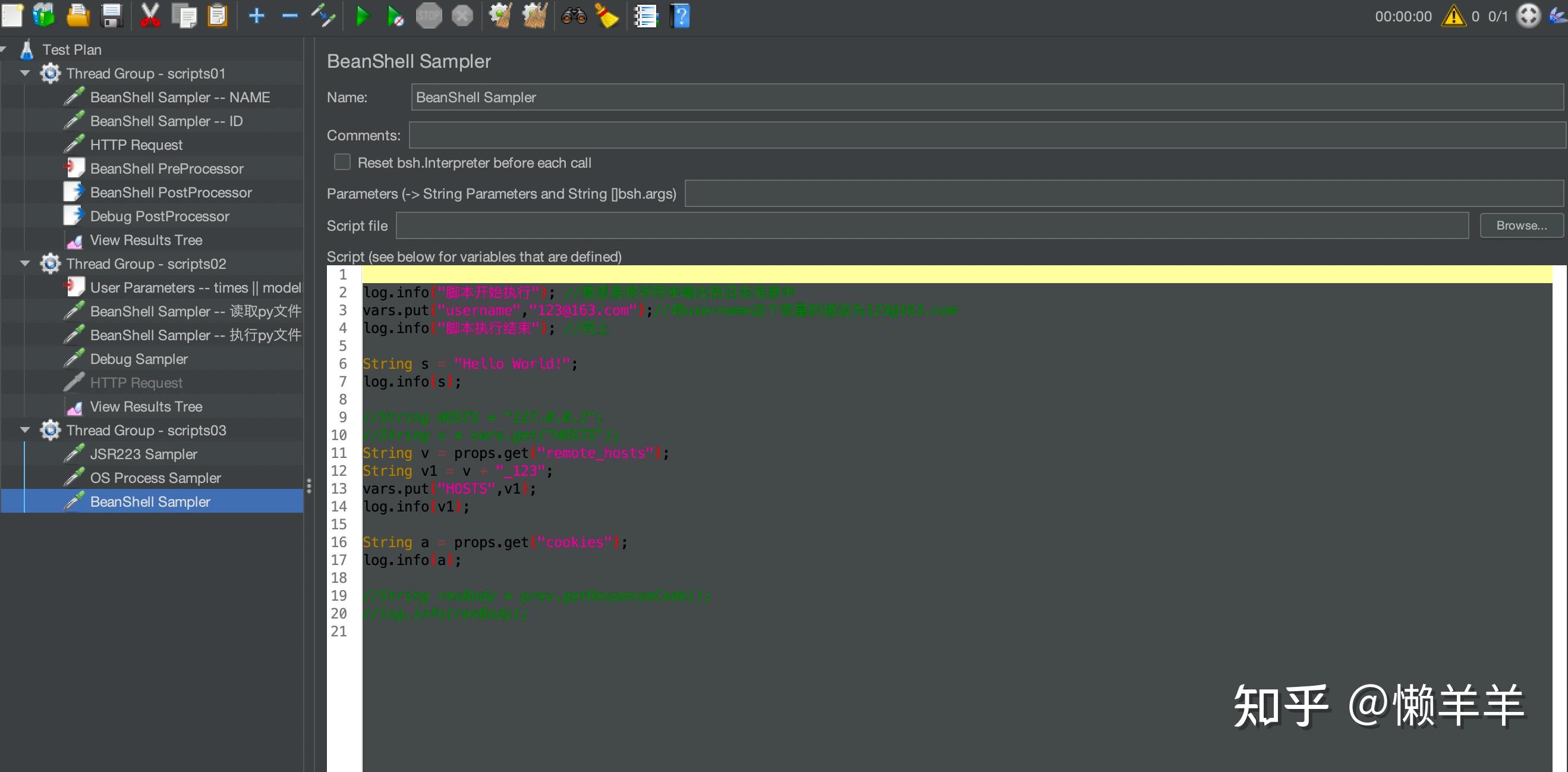Open Search with the binoculars icon
1568x772 pixels.
[574, 16]
